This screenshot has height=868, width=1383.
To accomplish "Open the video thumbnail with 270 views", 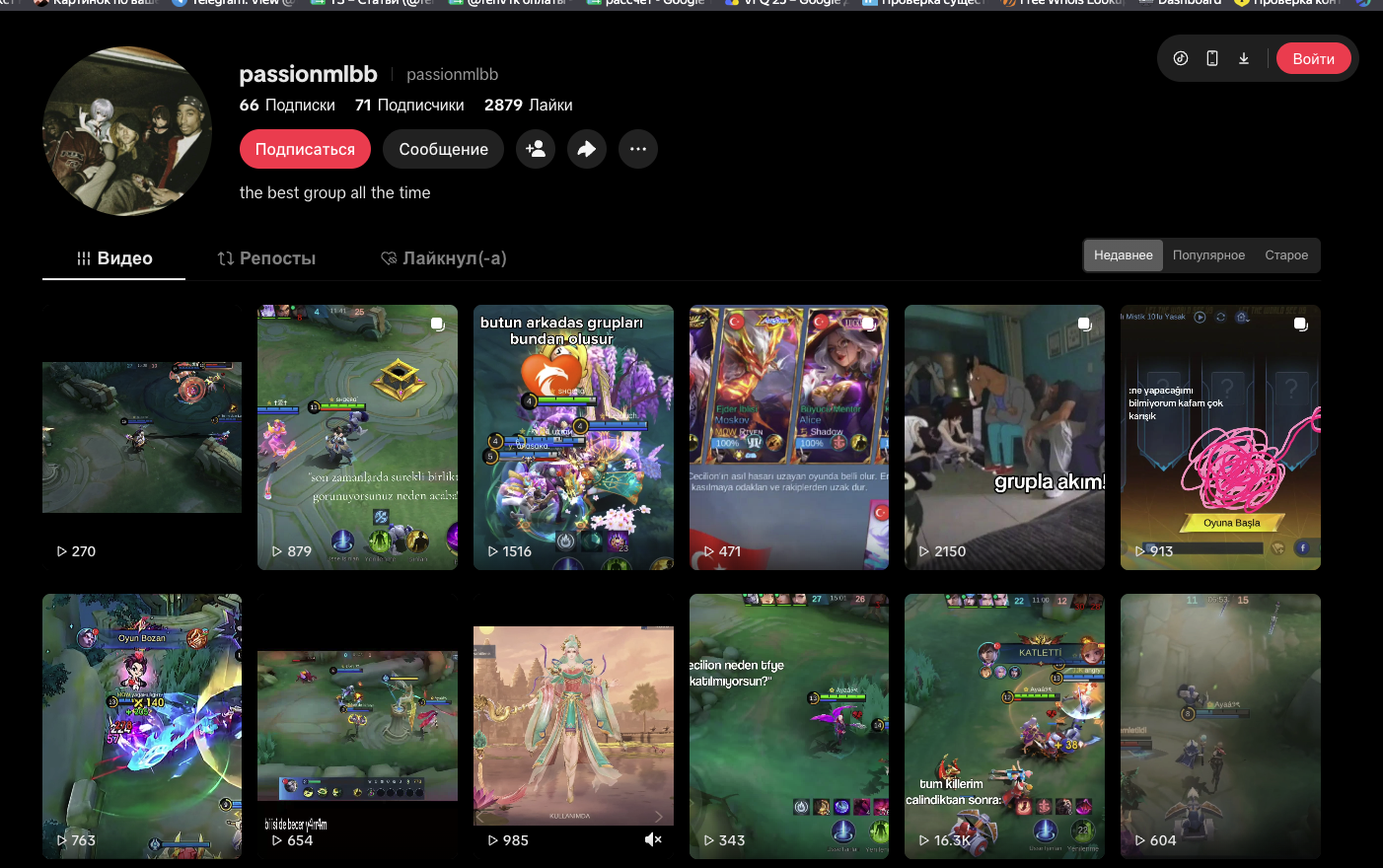I will [142, 437].
